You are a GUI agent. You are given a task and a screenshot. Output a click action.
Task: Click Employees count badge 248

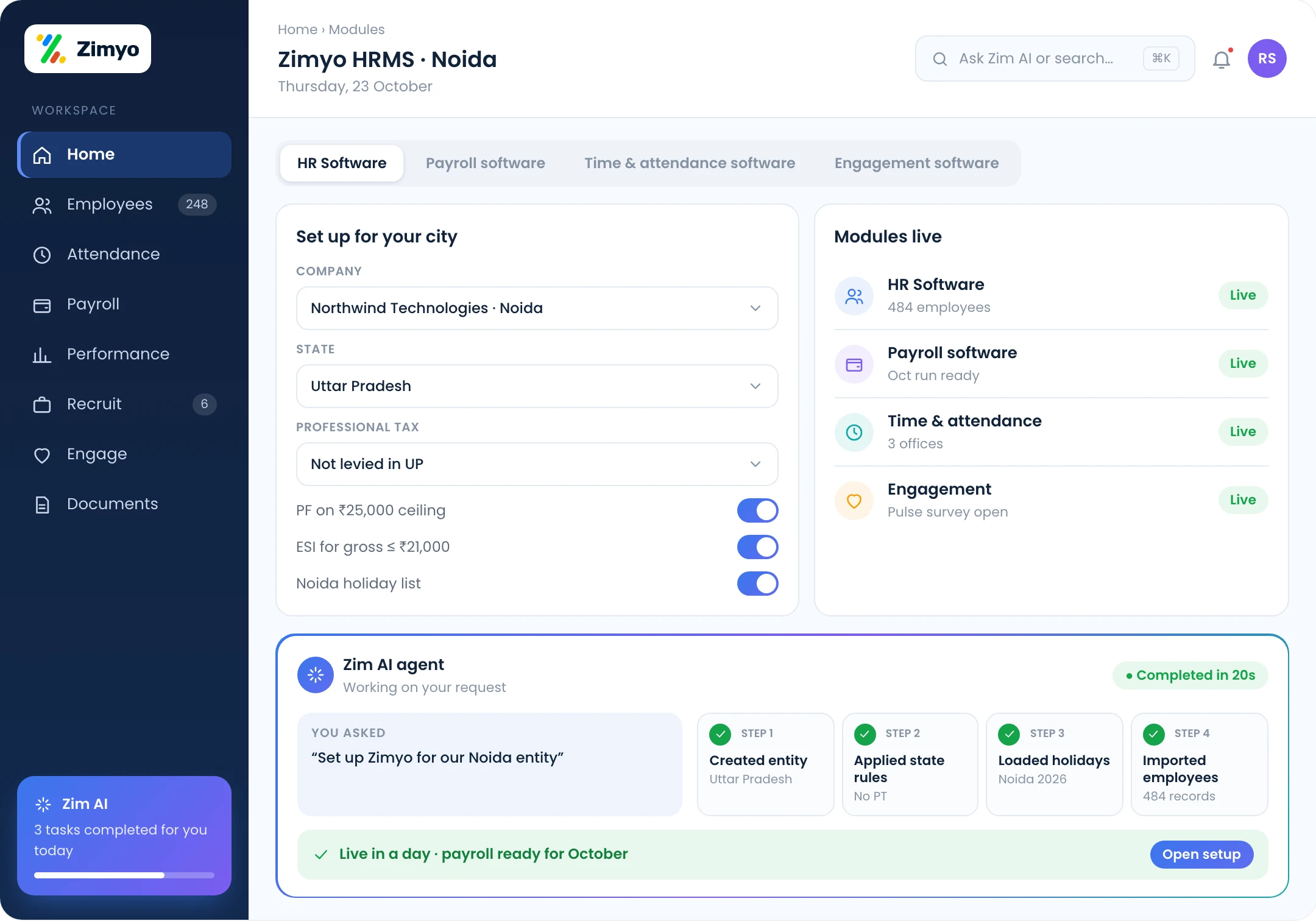197,205
